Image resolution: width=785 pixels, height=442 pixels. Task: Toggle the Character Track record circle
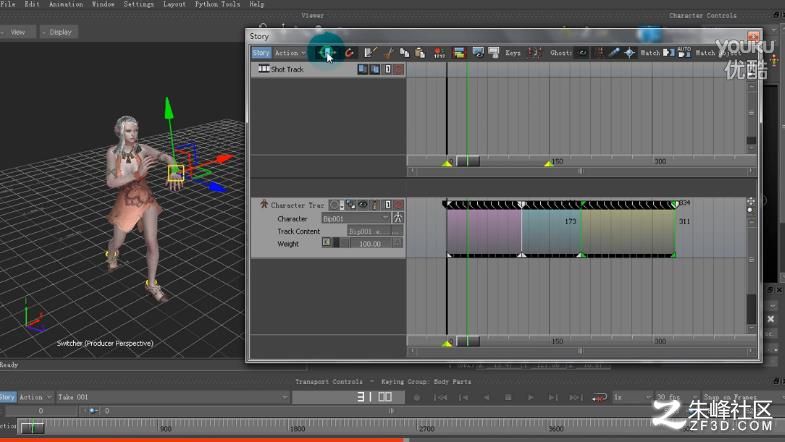click(x=334, y=205)
